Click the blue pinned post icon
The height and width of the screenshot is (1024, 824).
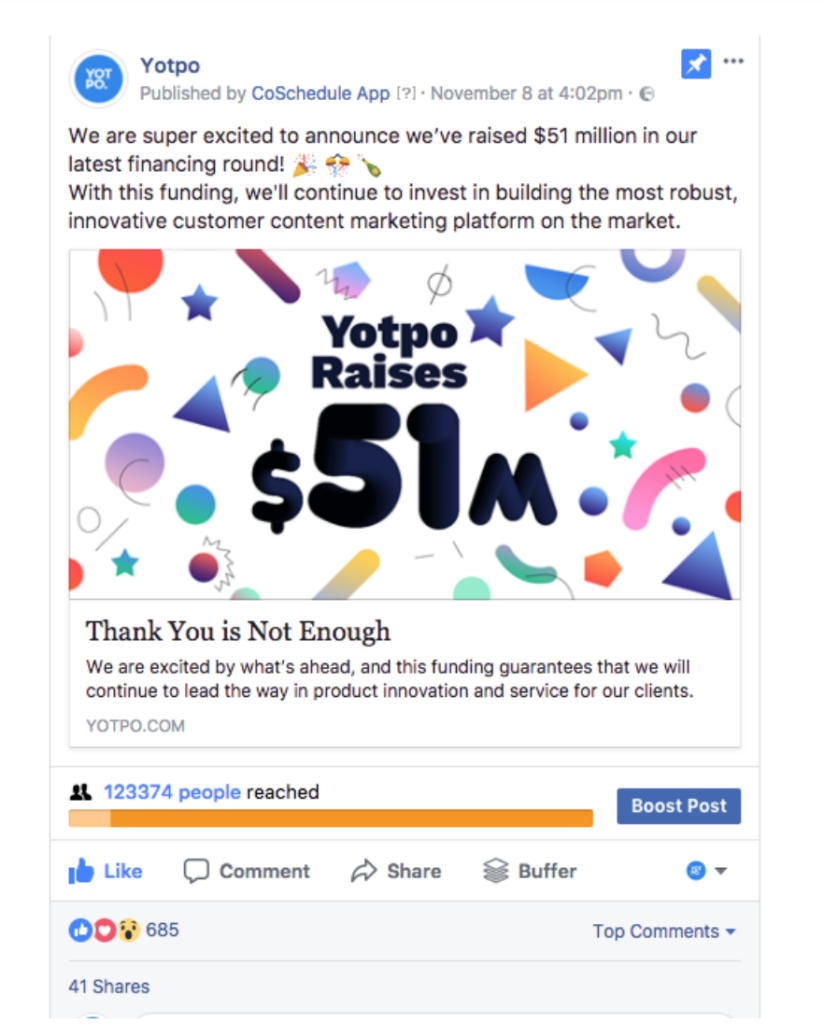[695, 64]
